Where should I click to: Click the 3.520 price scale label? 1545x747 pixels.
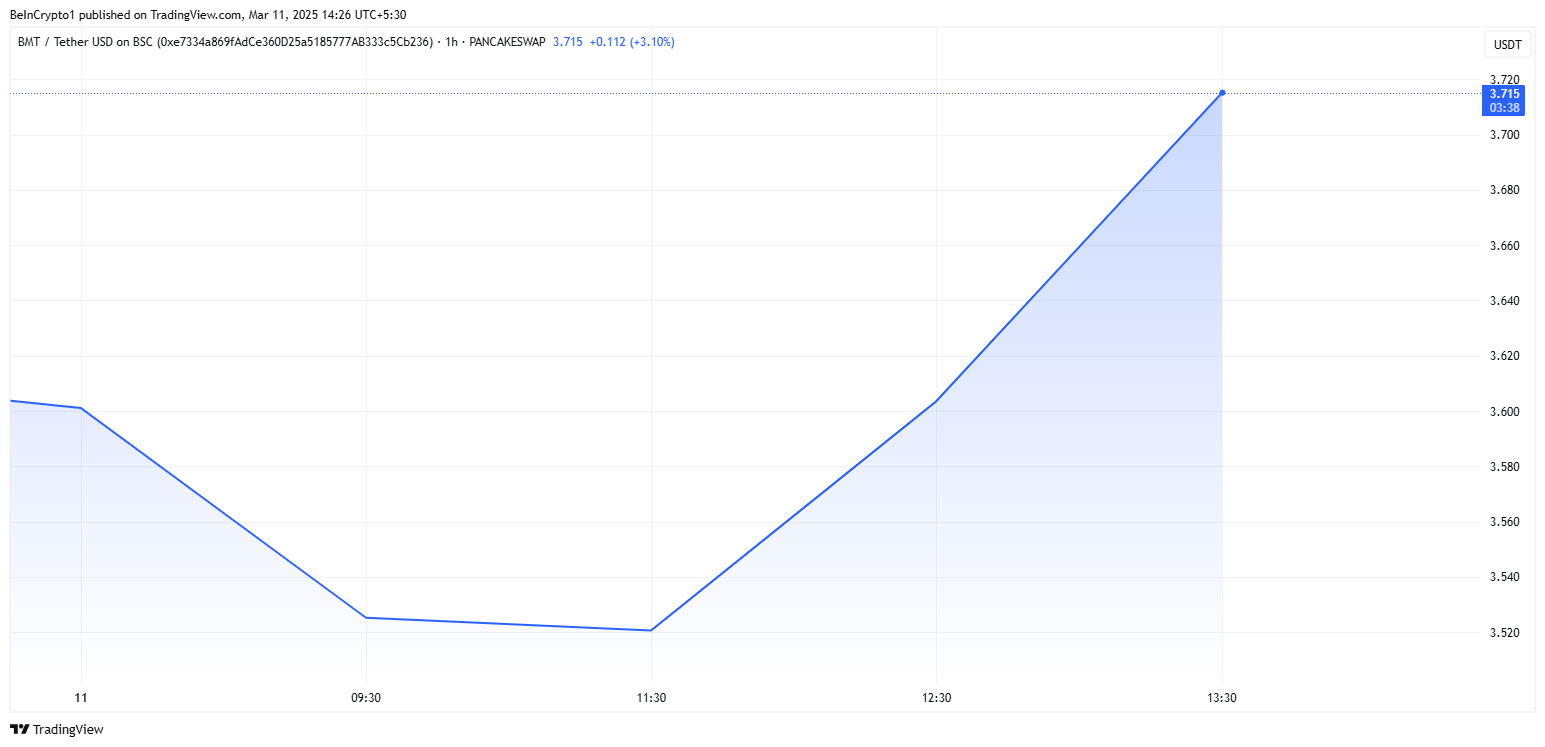[1504, 633]
